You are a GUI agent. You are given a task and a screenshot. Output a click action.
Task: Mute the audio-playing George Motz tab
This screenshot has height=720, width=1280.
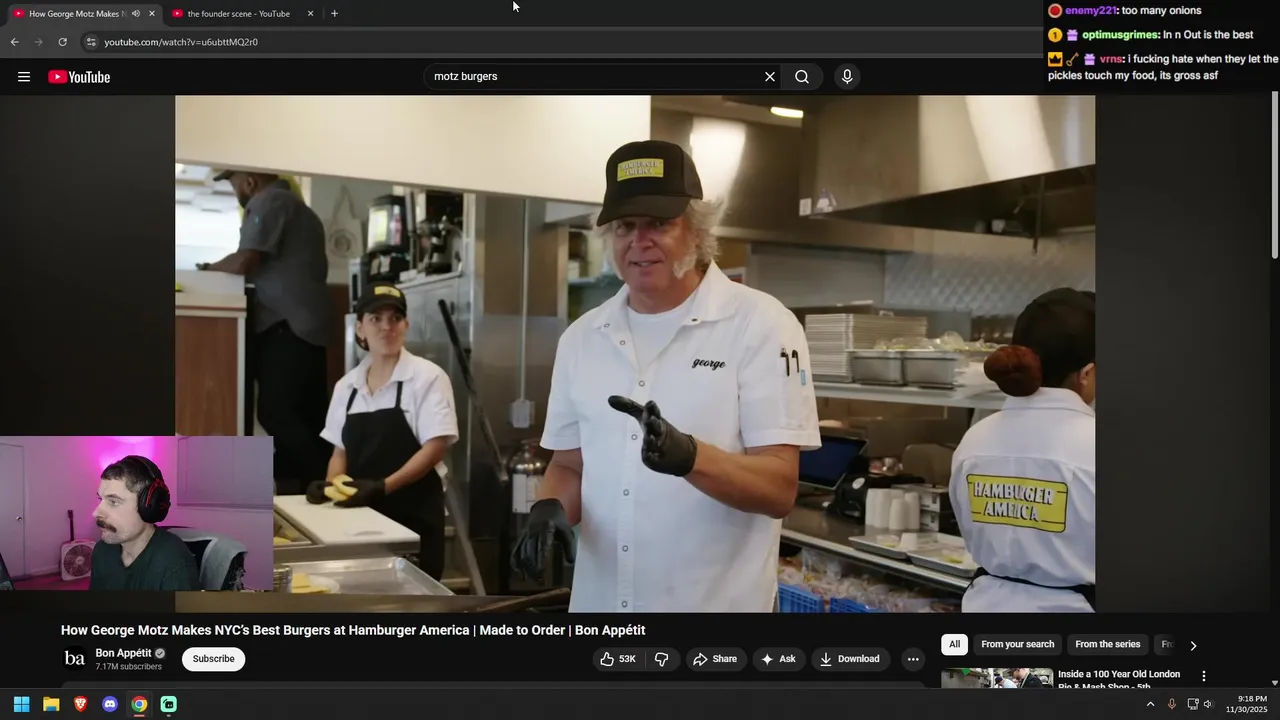(x=136, y=14)
